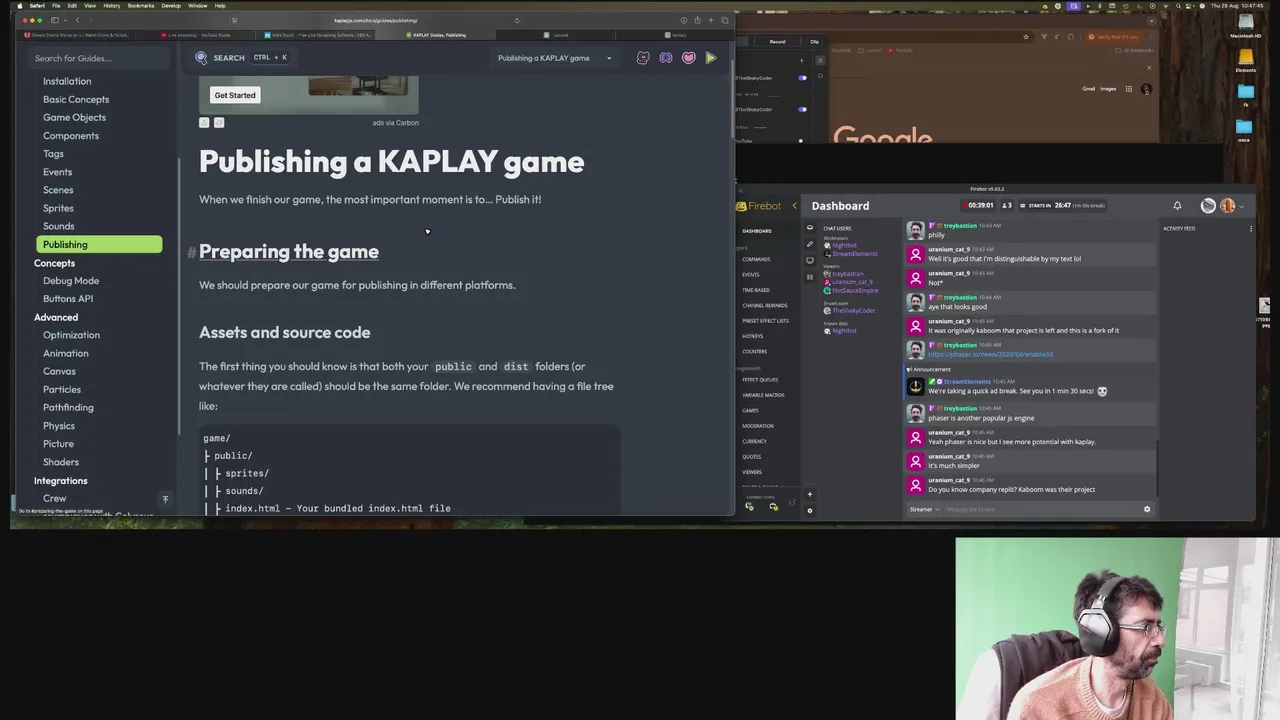This screenshot has width=1280, height=720.
Task: Open Safari Bookmarks menu
Action: [x=141, y=6]
